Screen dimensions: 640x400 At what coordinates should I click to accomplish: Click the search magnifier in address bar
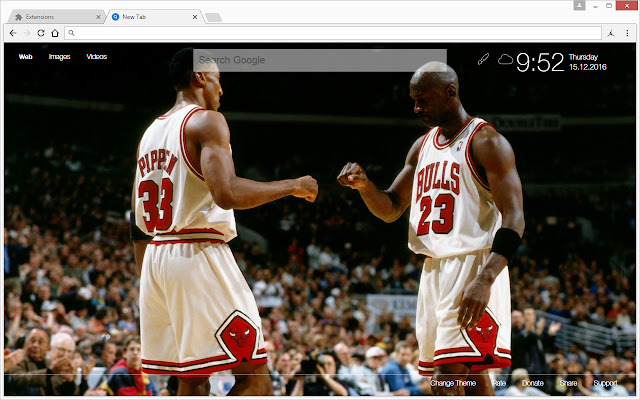point(71,33)
